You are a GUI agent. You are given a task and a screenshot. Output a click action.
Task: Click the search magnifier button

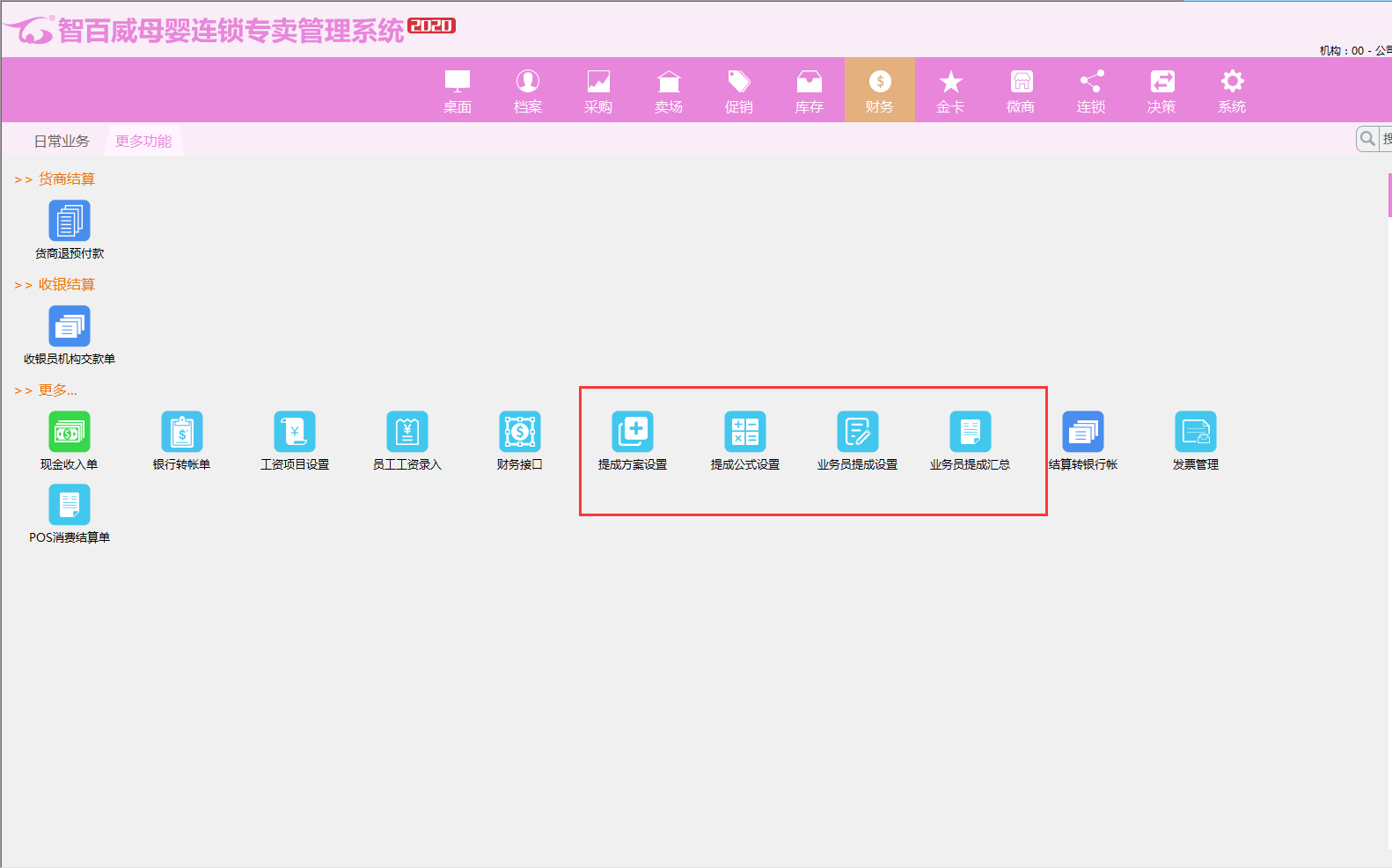(1367, 139)
